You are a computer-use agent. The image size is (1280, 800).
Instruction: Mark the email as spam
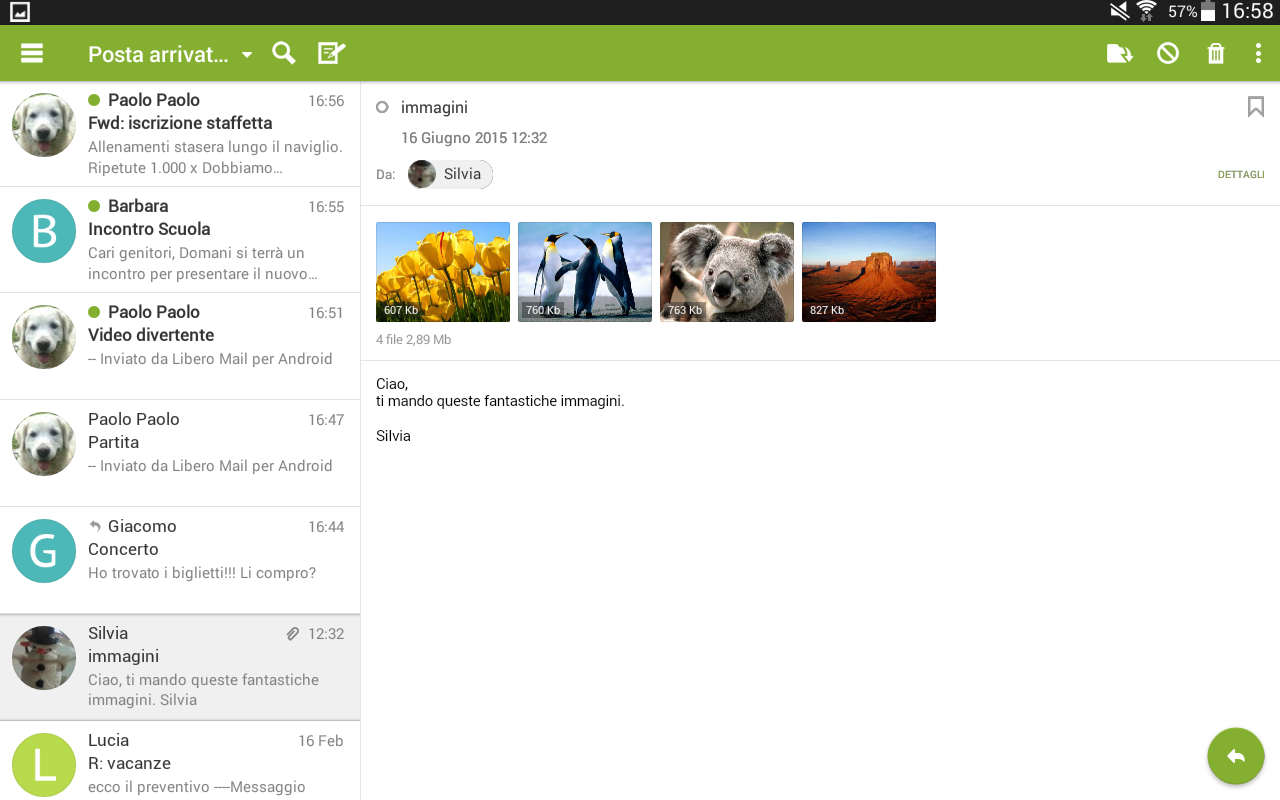[1168, 53]
